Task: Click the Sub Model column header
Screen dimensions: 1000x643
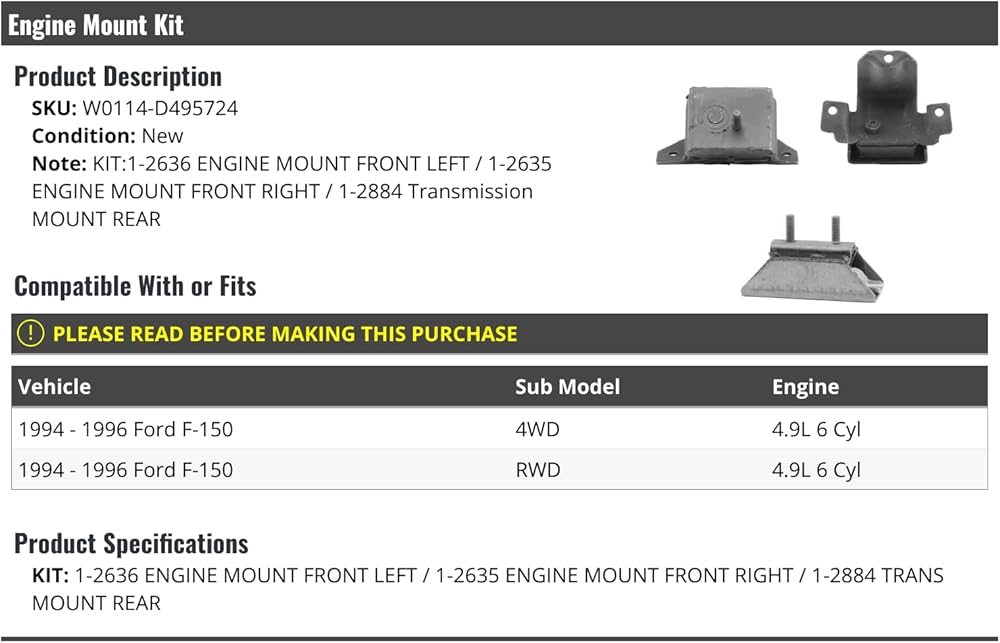Action: [567, 387]
